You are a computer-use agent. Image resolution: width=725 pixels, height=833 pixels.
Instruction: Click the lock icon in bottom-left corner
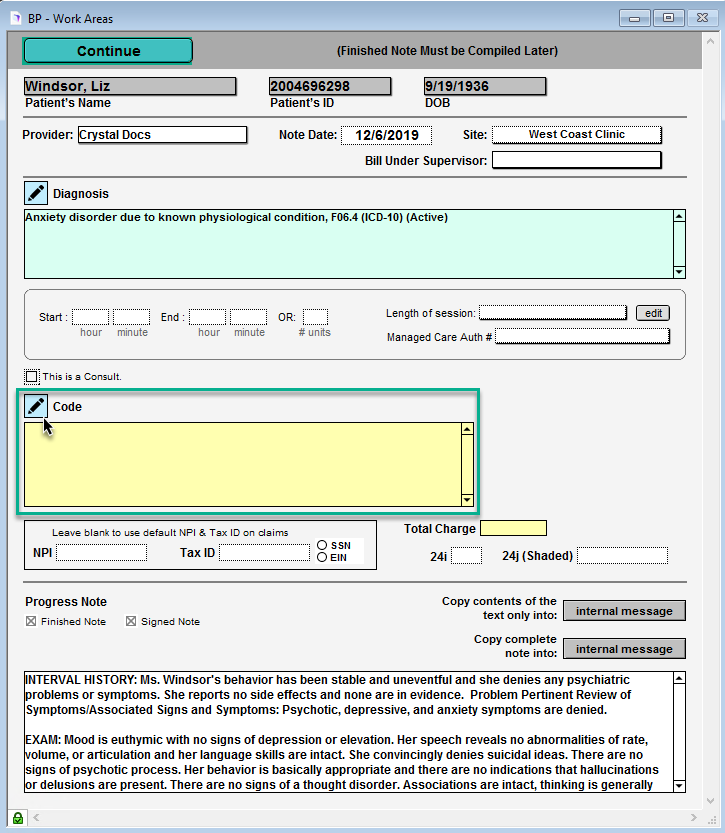[x=17, y=818]
